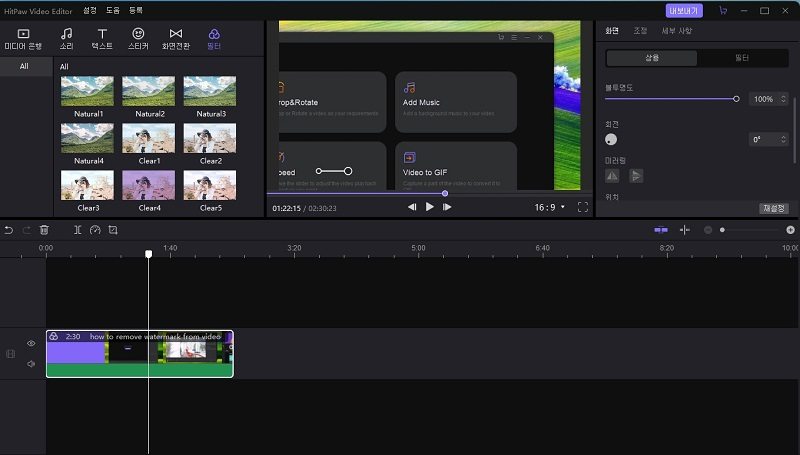Toggle the timeline snap magnet icon

point(661,230)
